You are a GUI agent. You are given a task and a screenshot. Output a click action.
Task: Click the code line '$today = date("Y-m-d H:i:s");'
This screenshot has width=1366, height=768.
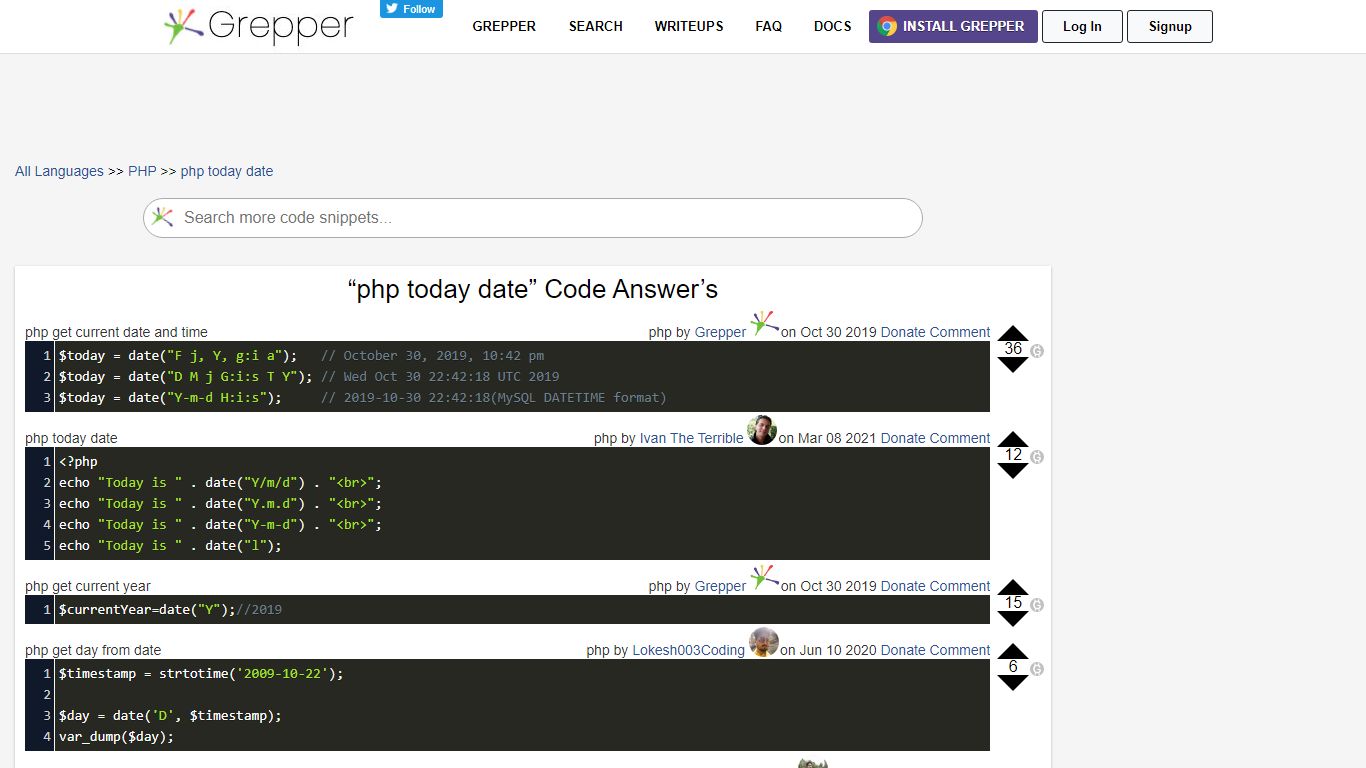pos(170,397)
